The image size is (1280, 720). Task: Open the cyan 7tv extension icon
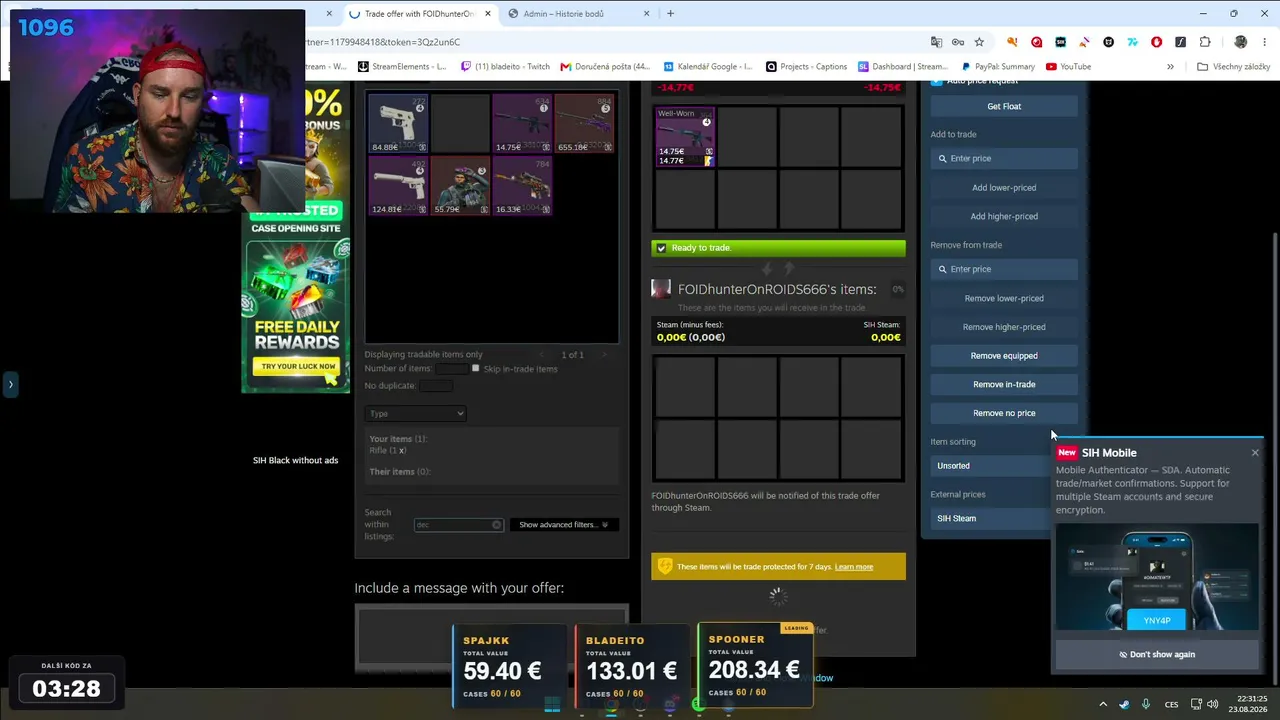[x=1132, y=42]
